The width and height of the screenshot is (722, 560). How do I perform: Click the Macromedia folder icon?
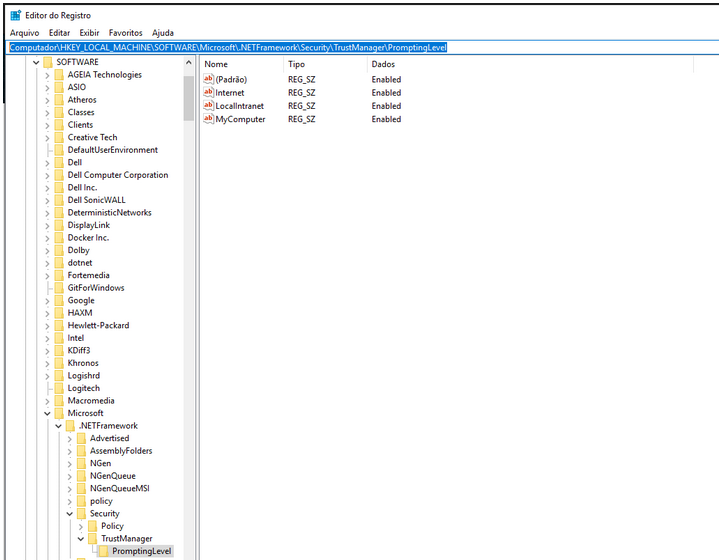[x=59, y=401]
